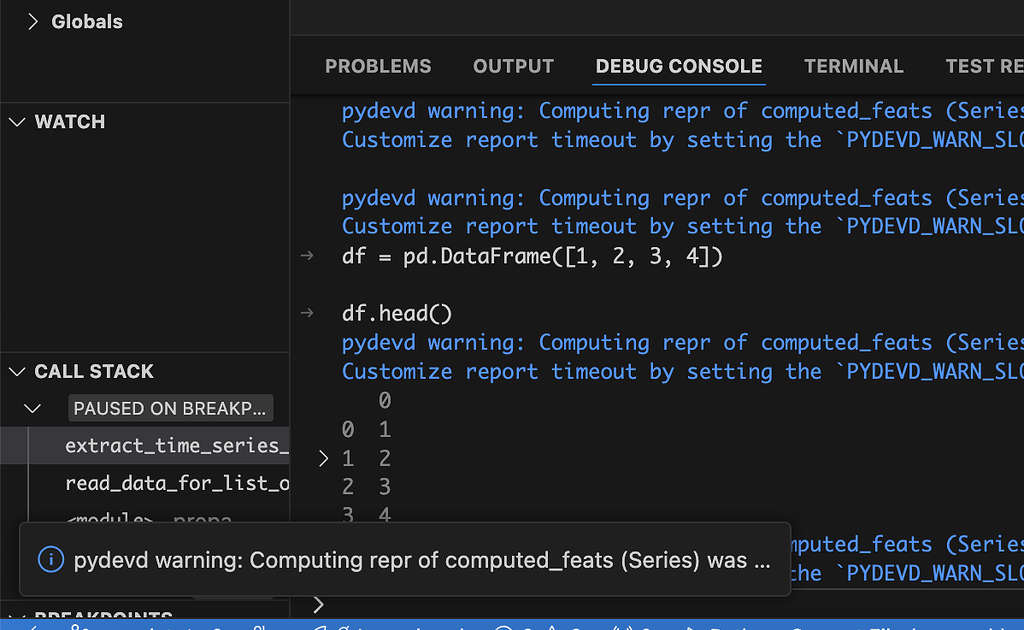This screenshot has height=630, width=1024.
Task: Click the warnings triangle icon in the status bar
Action: pos(550,626)
